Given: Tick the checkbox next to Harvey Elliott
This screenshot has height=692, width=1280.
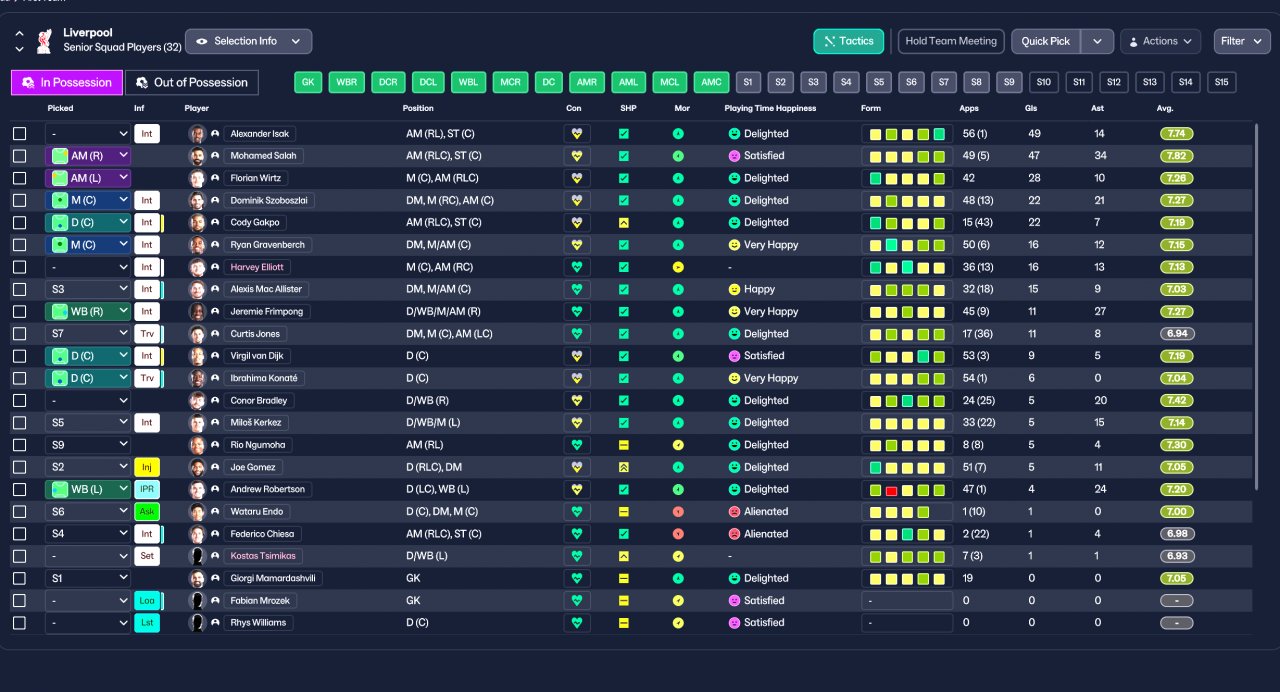Looking at the screenshot, I should [20, 267].
